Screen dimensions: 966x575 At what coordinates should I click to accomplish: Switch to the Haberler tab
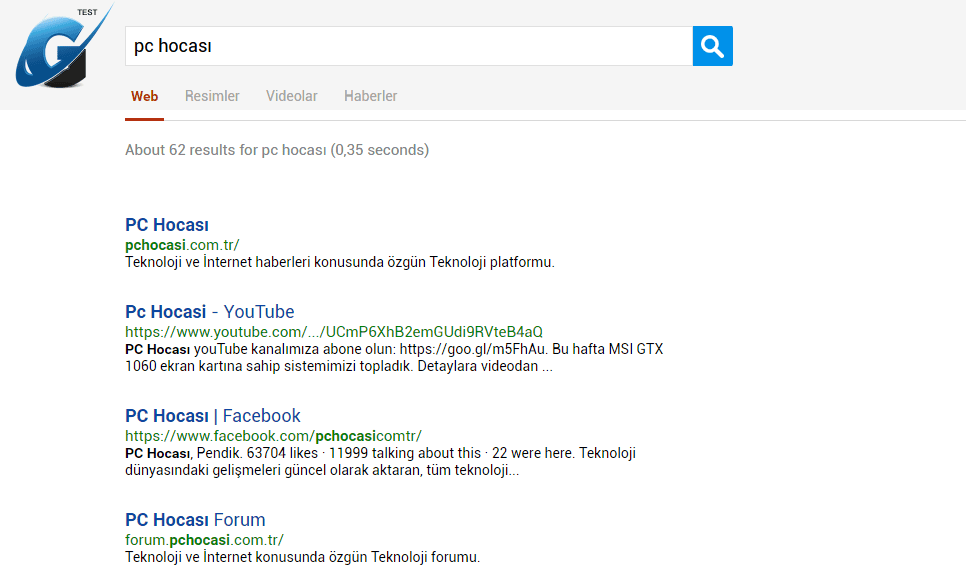tap(370, 96)
